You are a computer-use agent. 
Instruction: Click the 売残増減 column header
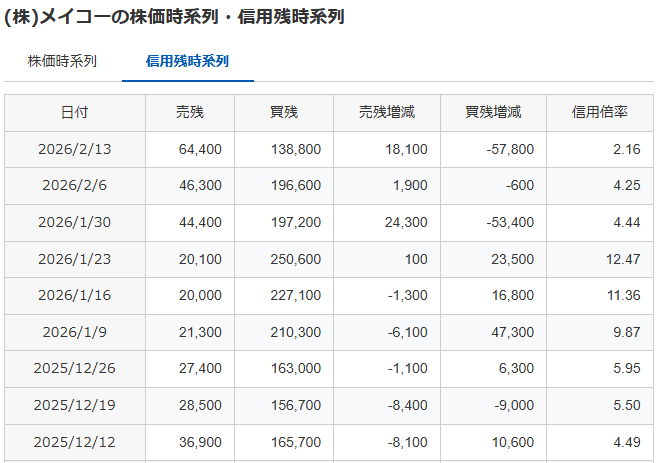click(387, 113)
